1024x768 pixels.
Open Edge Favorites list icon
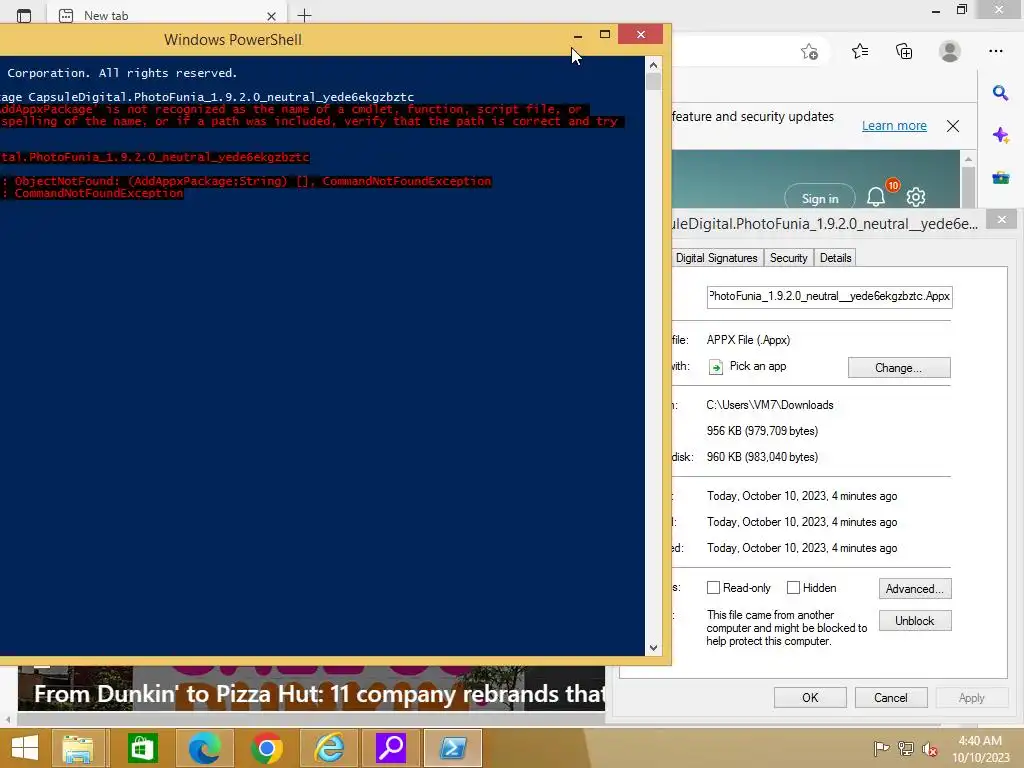click(860, 51)
